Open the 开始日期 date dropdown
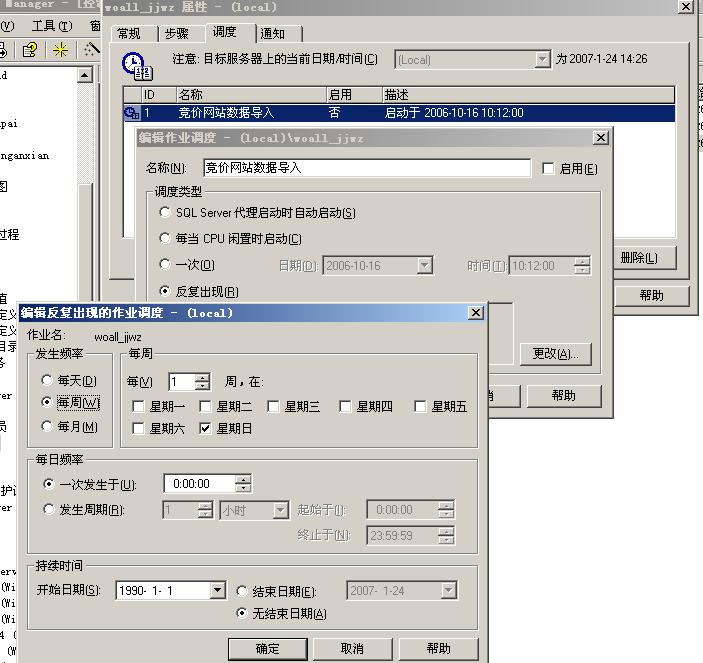Screen dimensions: 703x663 click(217, 590)
